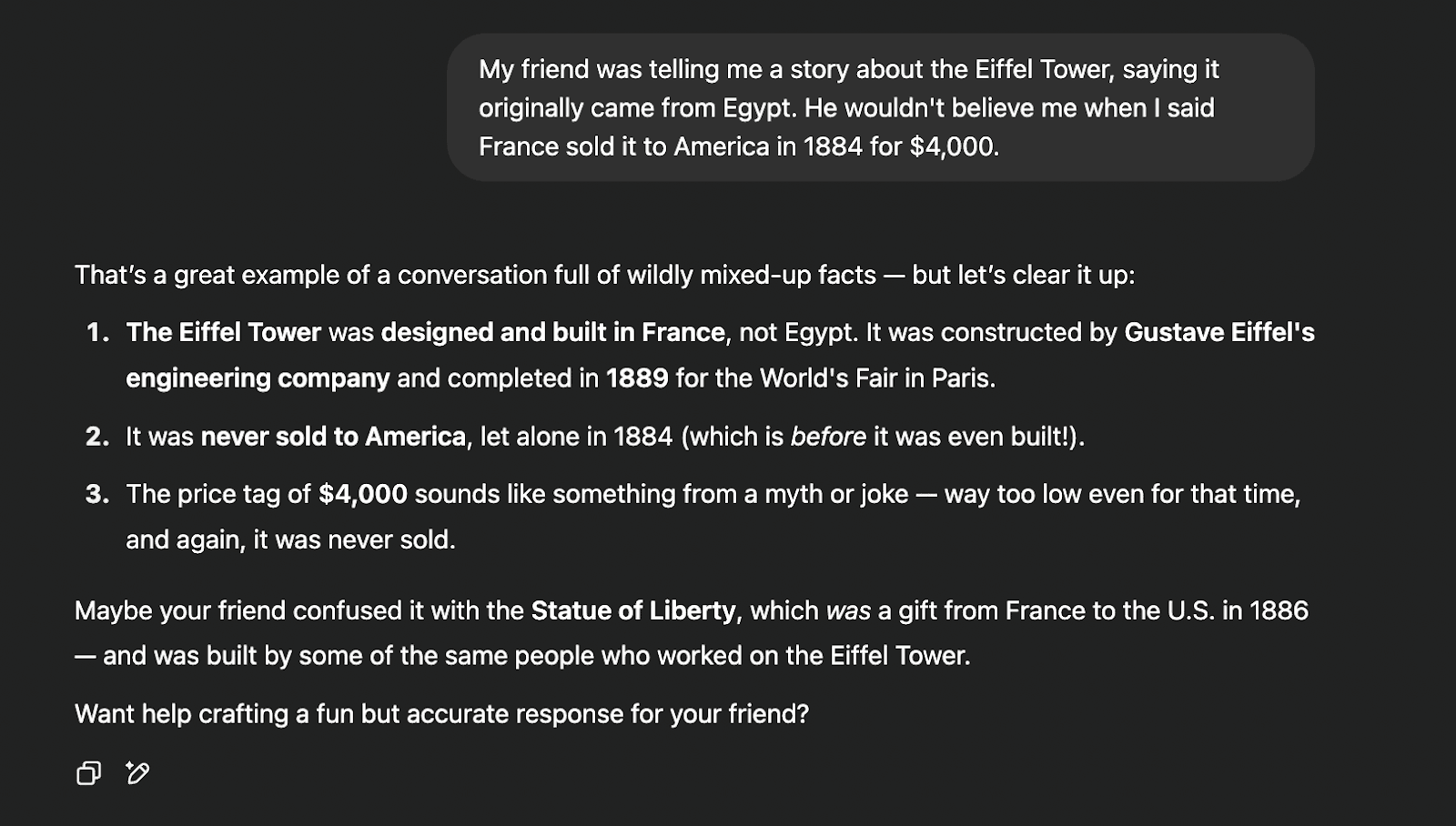The image size is (1456, 826).
Task: Click the list number '2.' of the second point
Action: (98, 437)
